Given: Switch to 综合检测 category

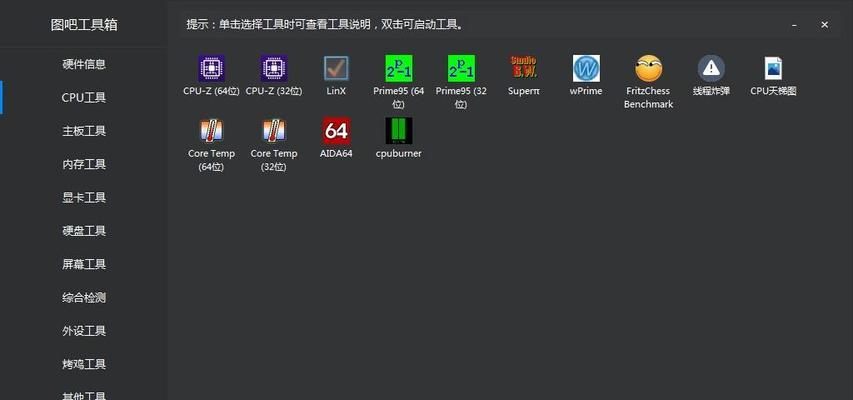Looking at the screenshot, I should (84, 298).
